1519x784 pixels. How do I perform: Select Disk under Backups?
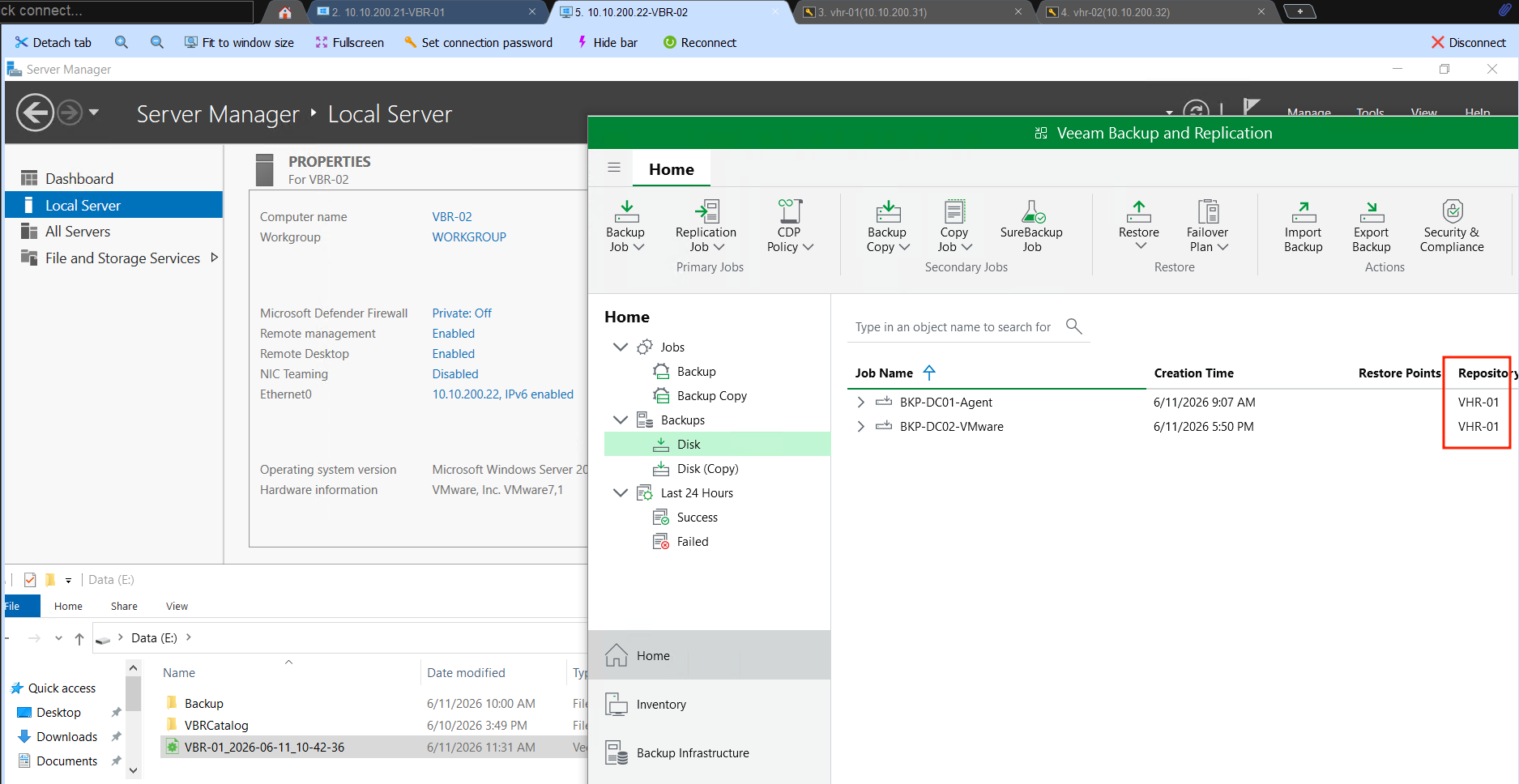(717, 444)
